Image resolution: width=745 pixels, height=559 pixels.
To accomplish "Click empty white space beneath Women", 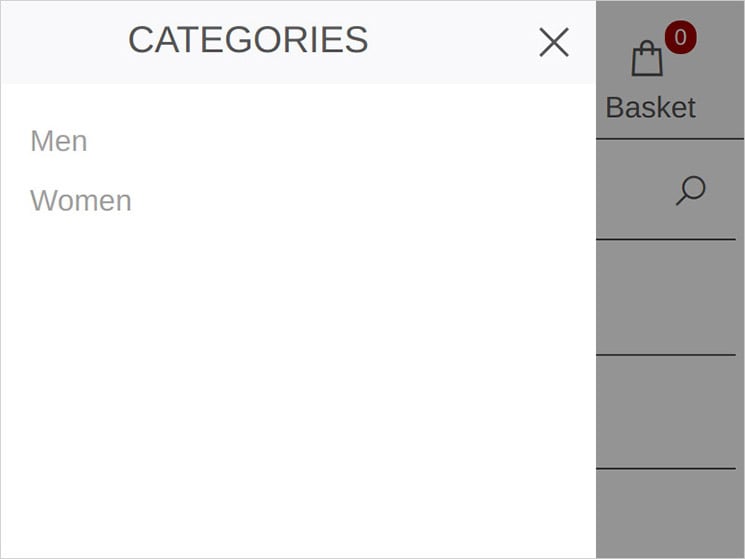I will pos(298,380).
